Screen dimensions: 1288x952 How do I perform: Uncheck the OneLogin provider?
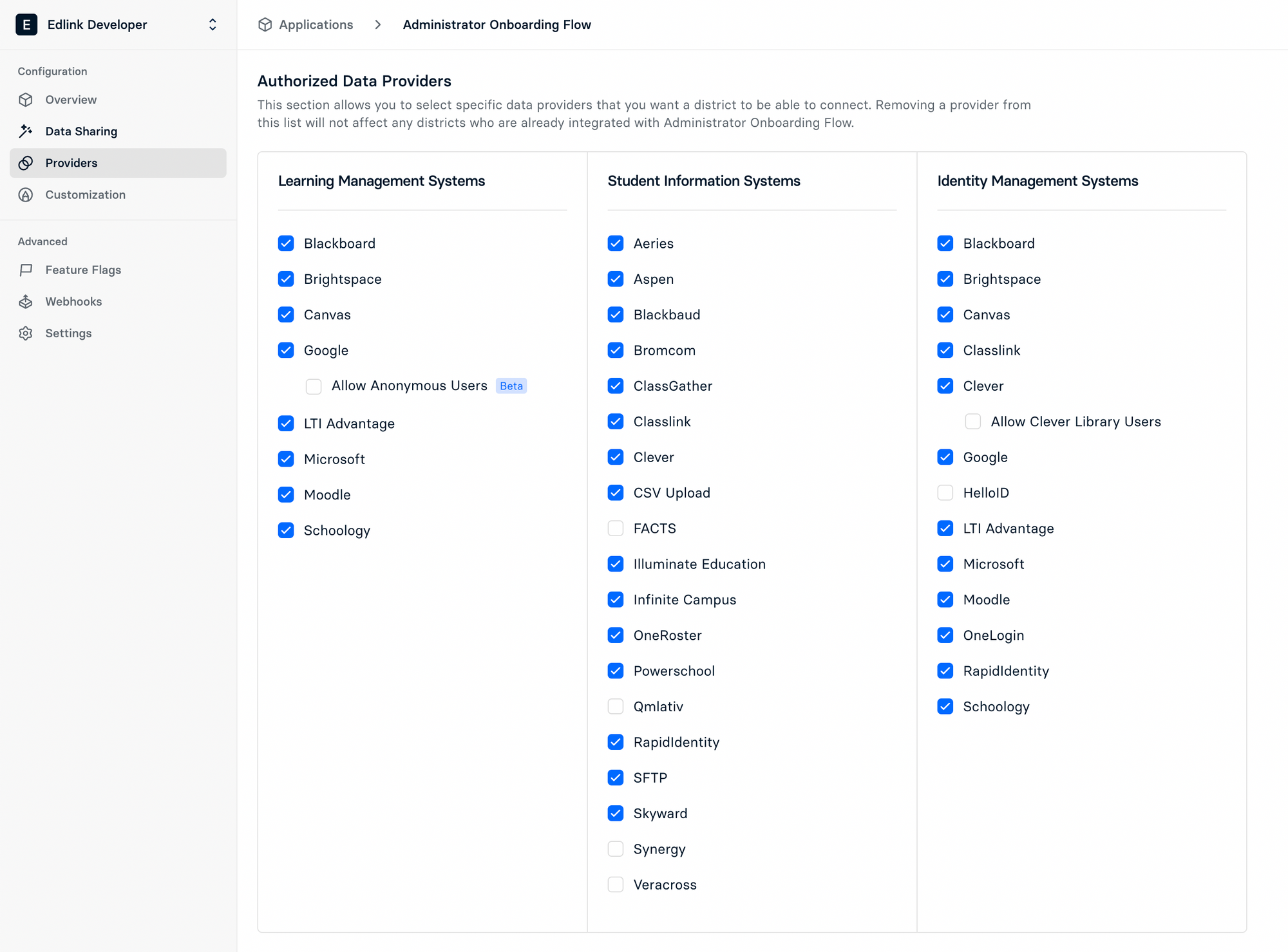(x=945, y=635)
